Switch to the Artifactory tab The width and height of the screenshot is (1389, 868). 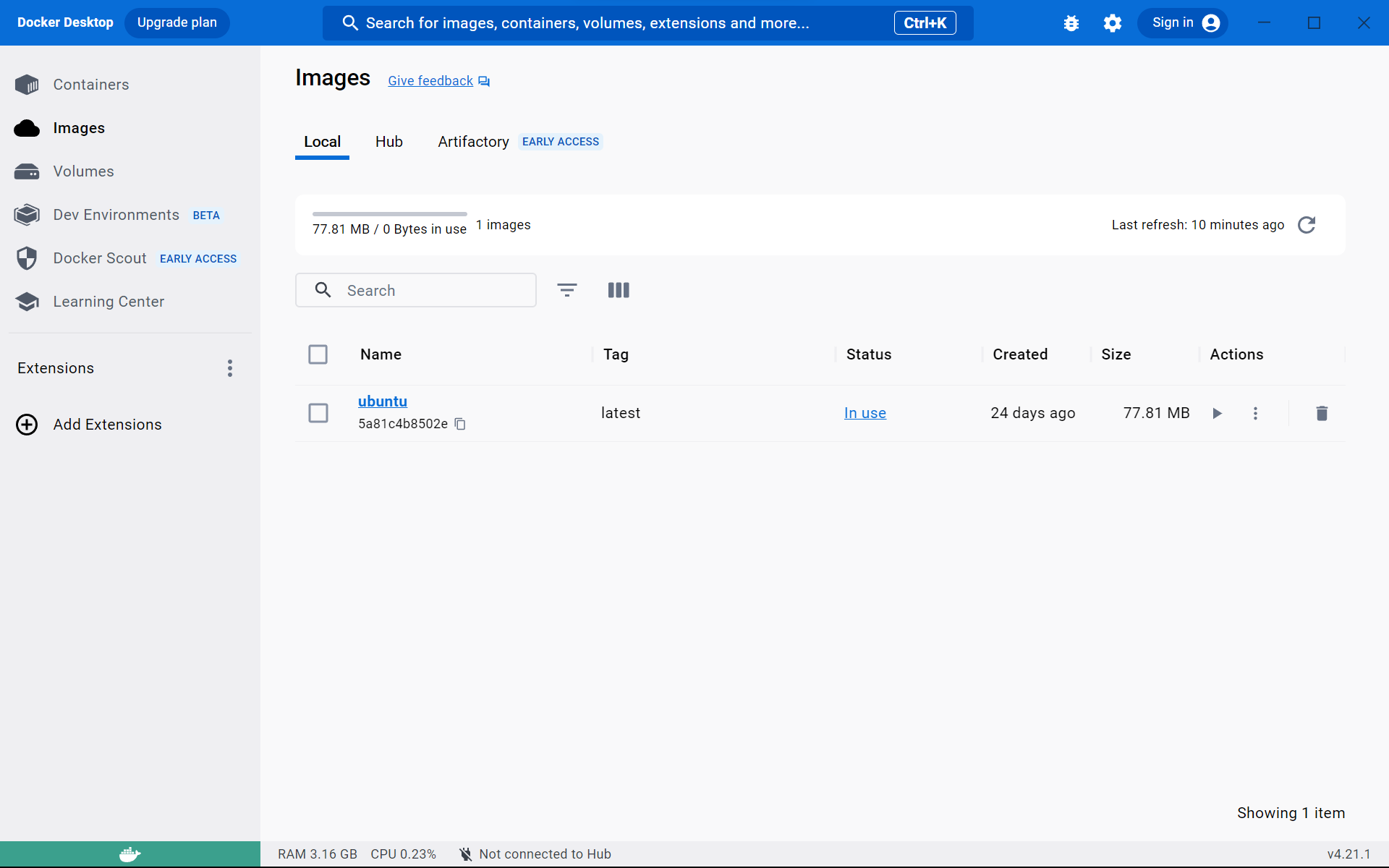tap(473, 142)
